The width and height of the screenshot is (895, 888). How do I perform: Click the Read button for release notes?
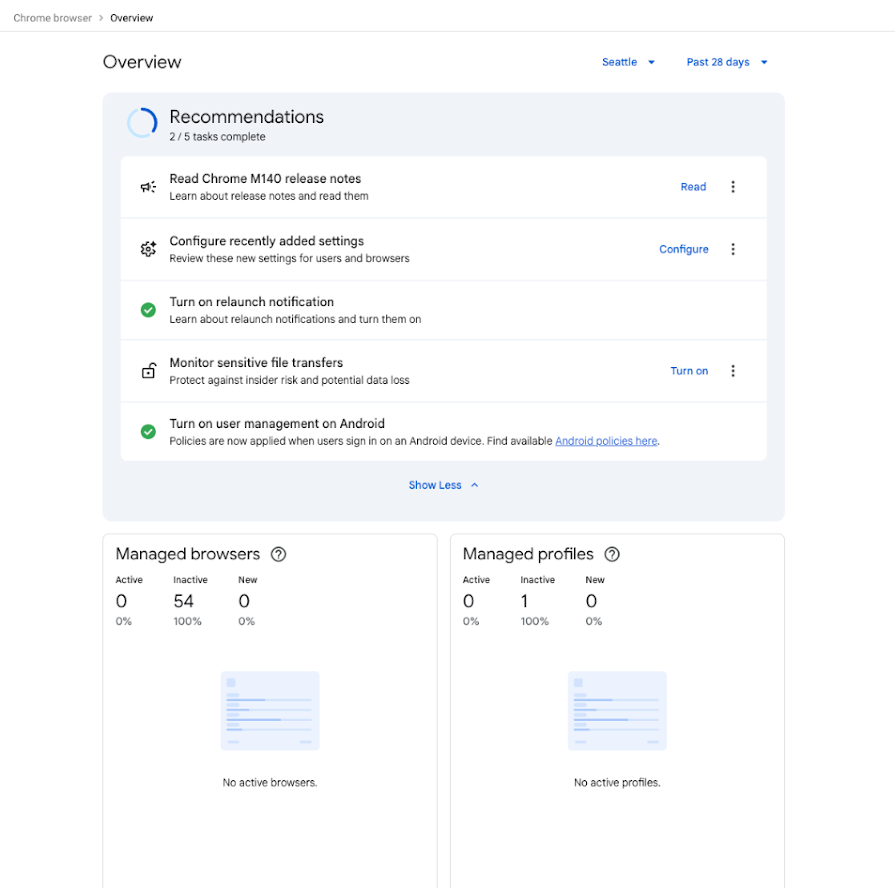click(x=693, y=187)
